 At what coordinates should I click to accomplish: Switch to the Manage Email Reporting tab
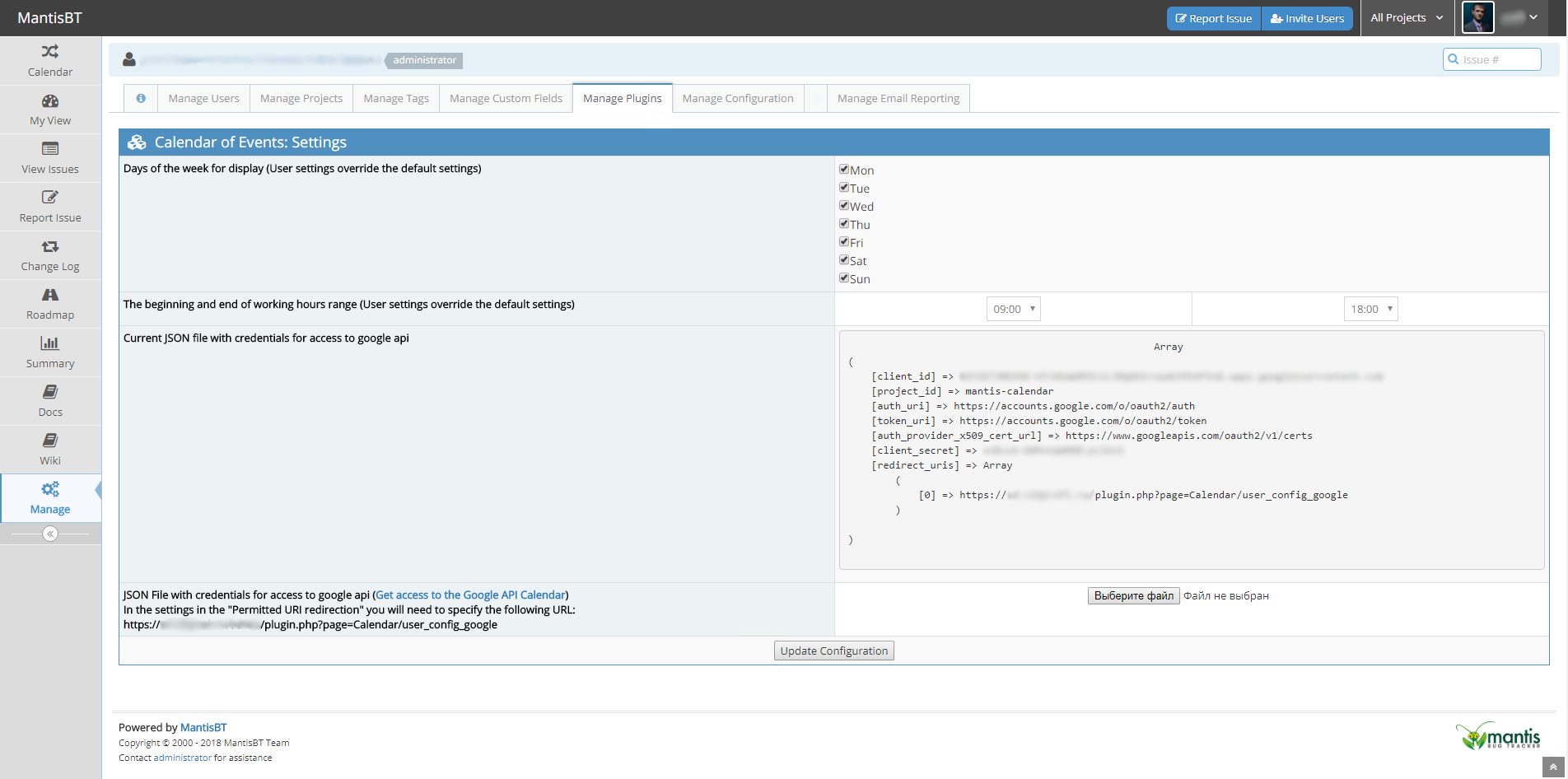click(x=898, y=98)
